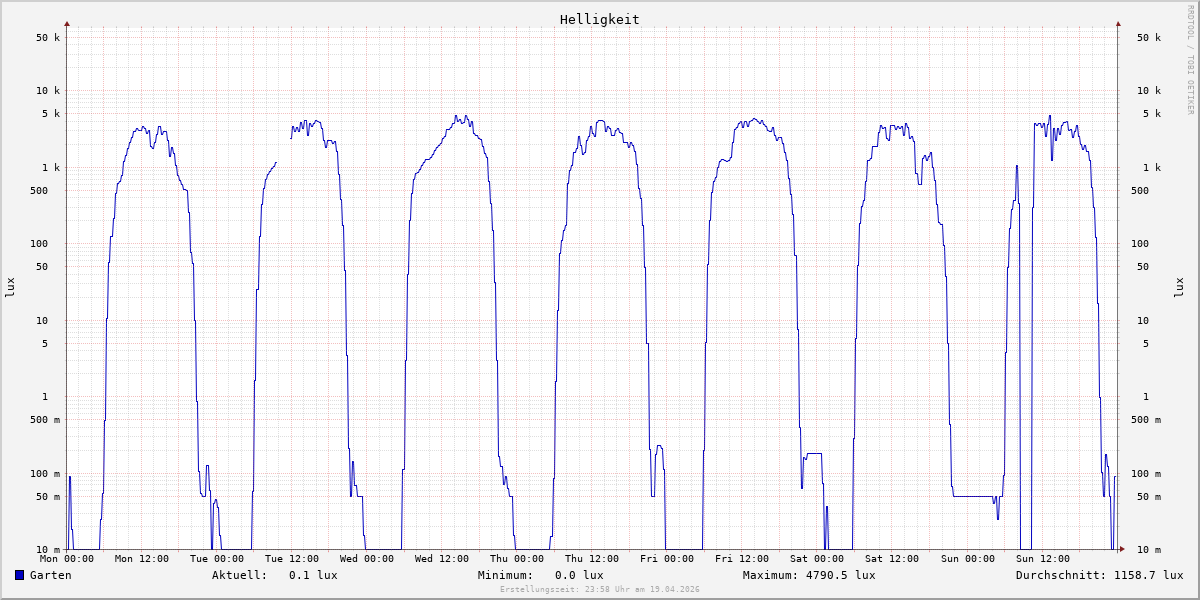
Task: Click the Aktuell 0.1 lux value
Action: [x=313, y=575]
